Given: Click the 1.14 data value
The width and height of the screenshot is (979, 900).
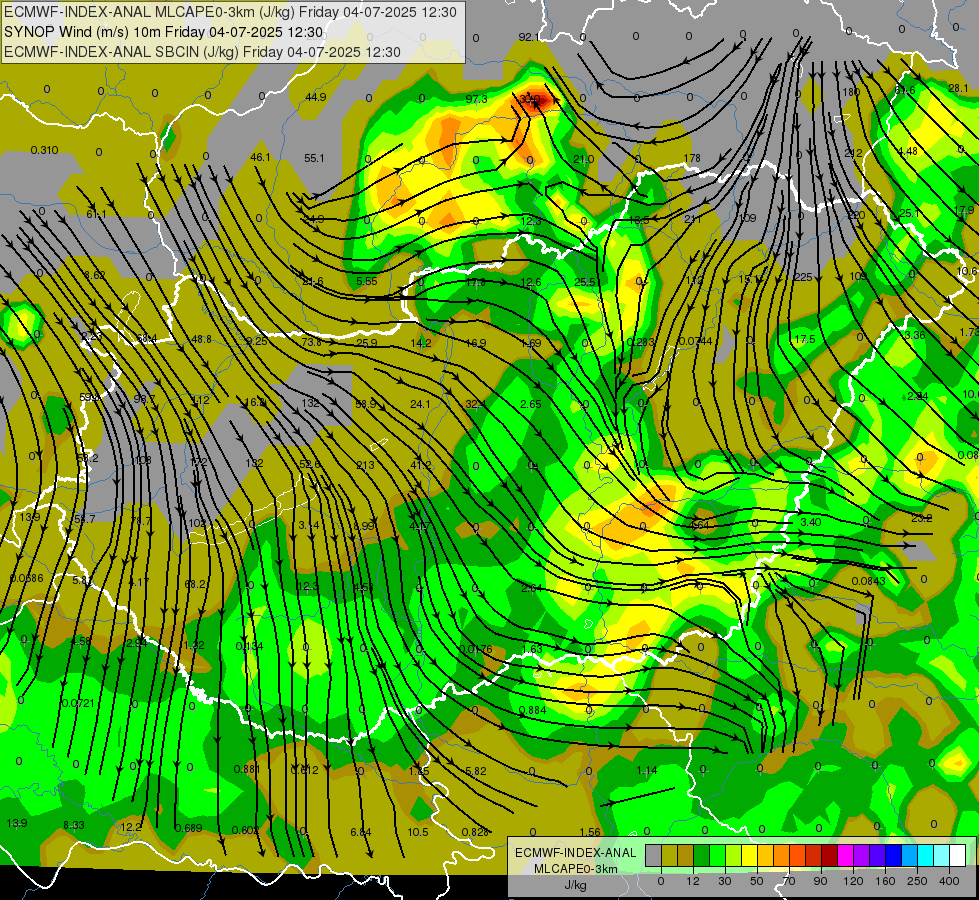Looking at the screenshot, I should click(647, 770).
